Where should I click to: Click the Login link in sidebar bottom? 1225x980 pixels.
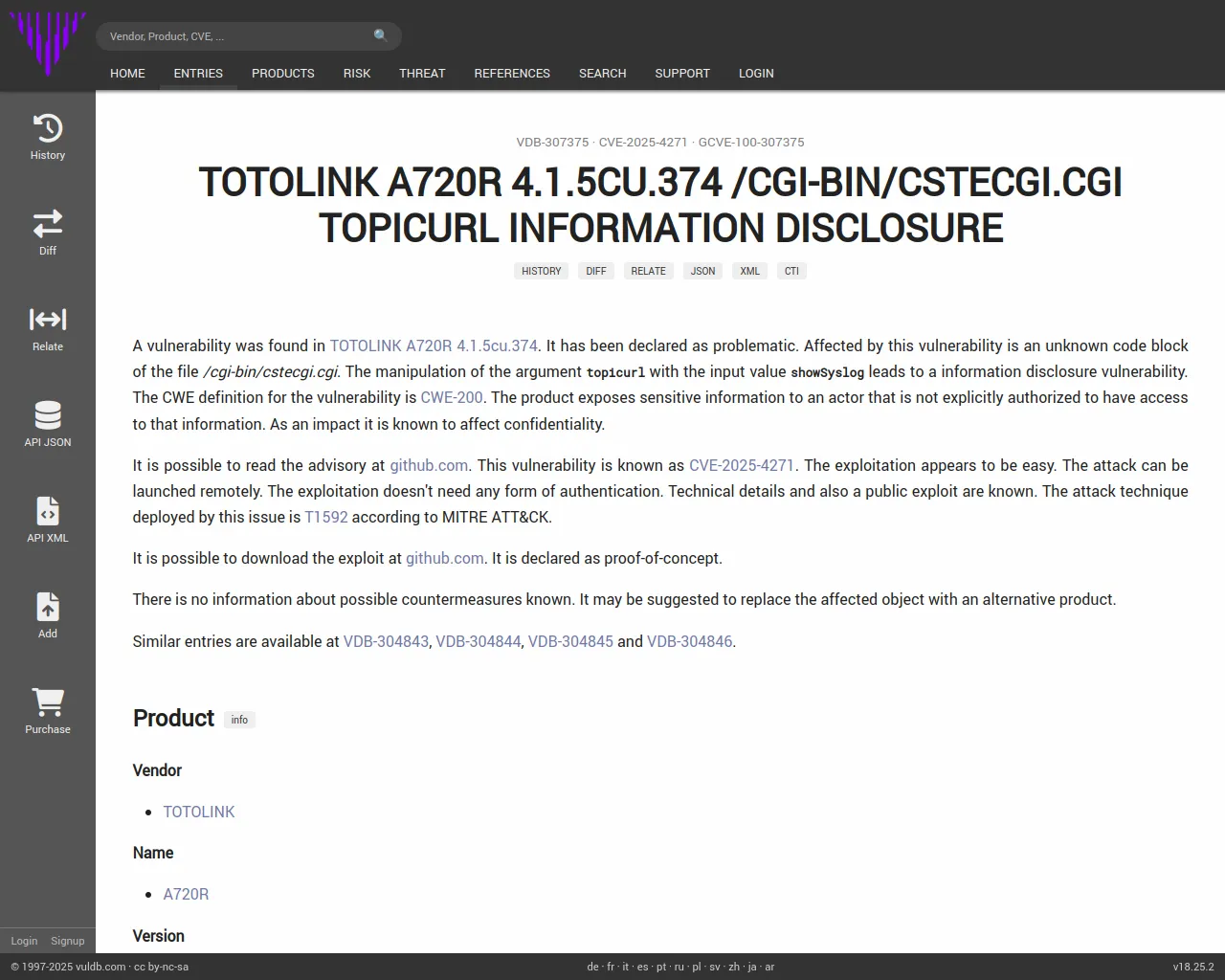click(24, 941)
